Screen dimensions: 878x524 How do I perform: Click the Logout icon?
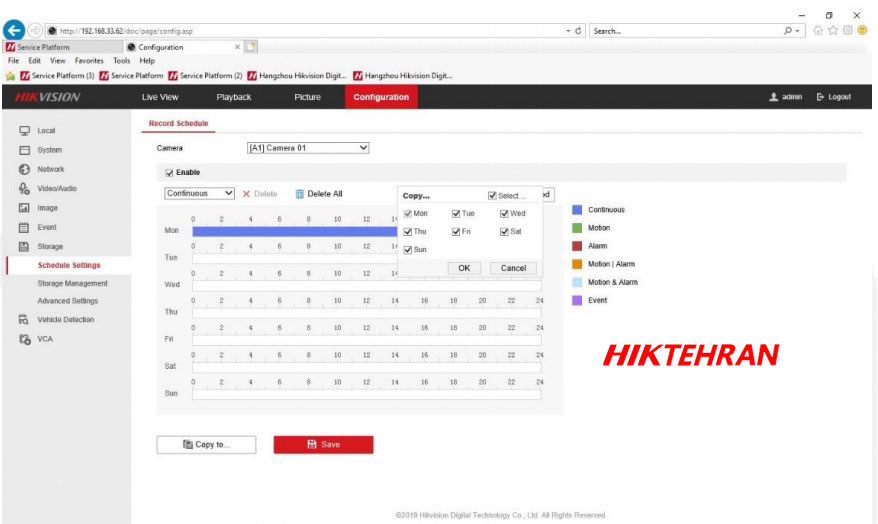pos(820,97)
